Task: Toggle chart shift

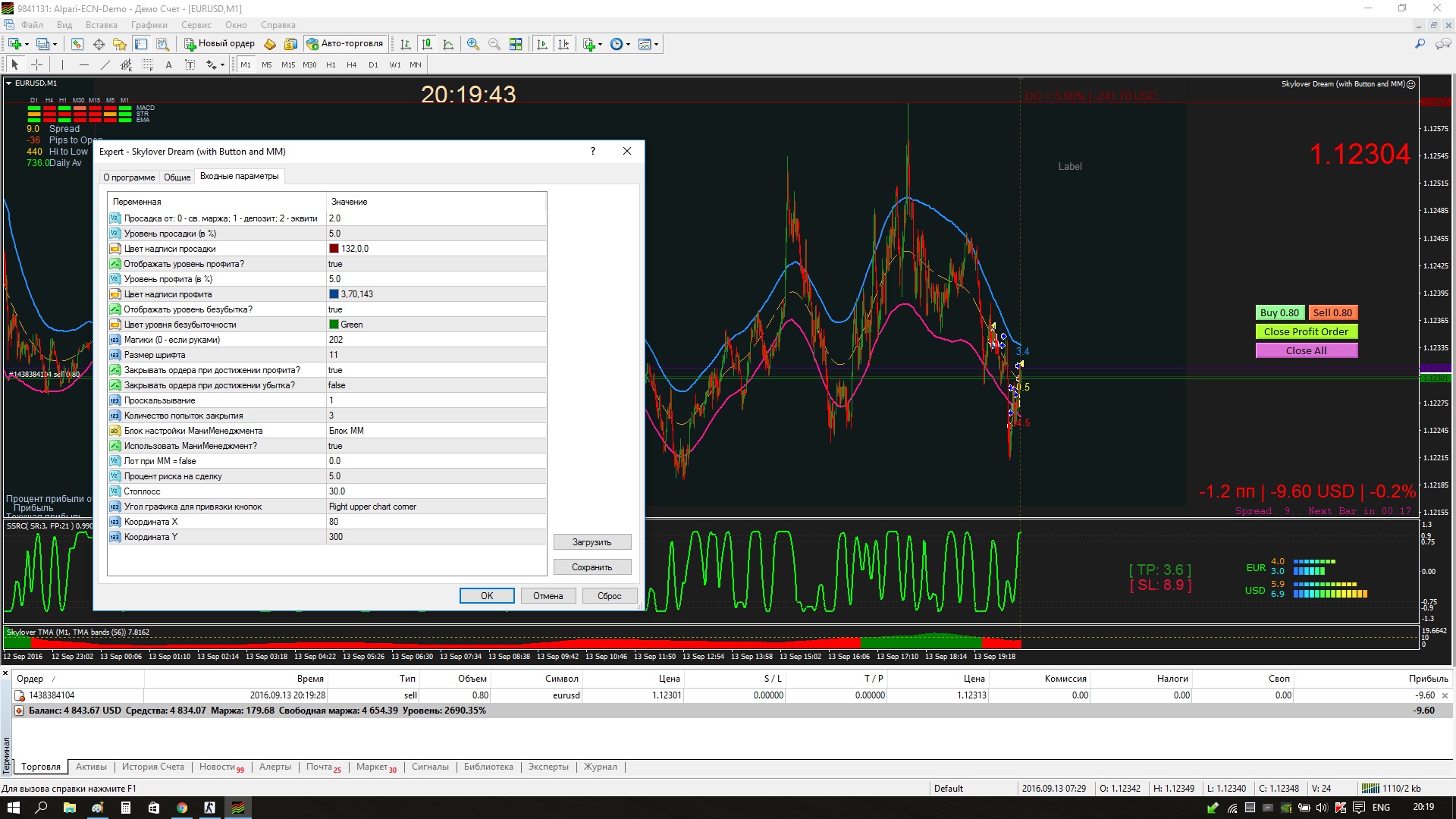Action: coord(563,44)
